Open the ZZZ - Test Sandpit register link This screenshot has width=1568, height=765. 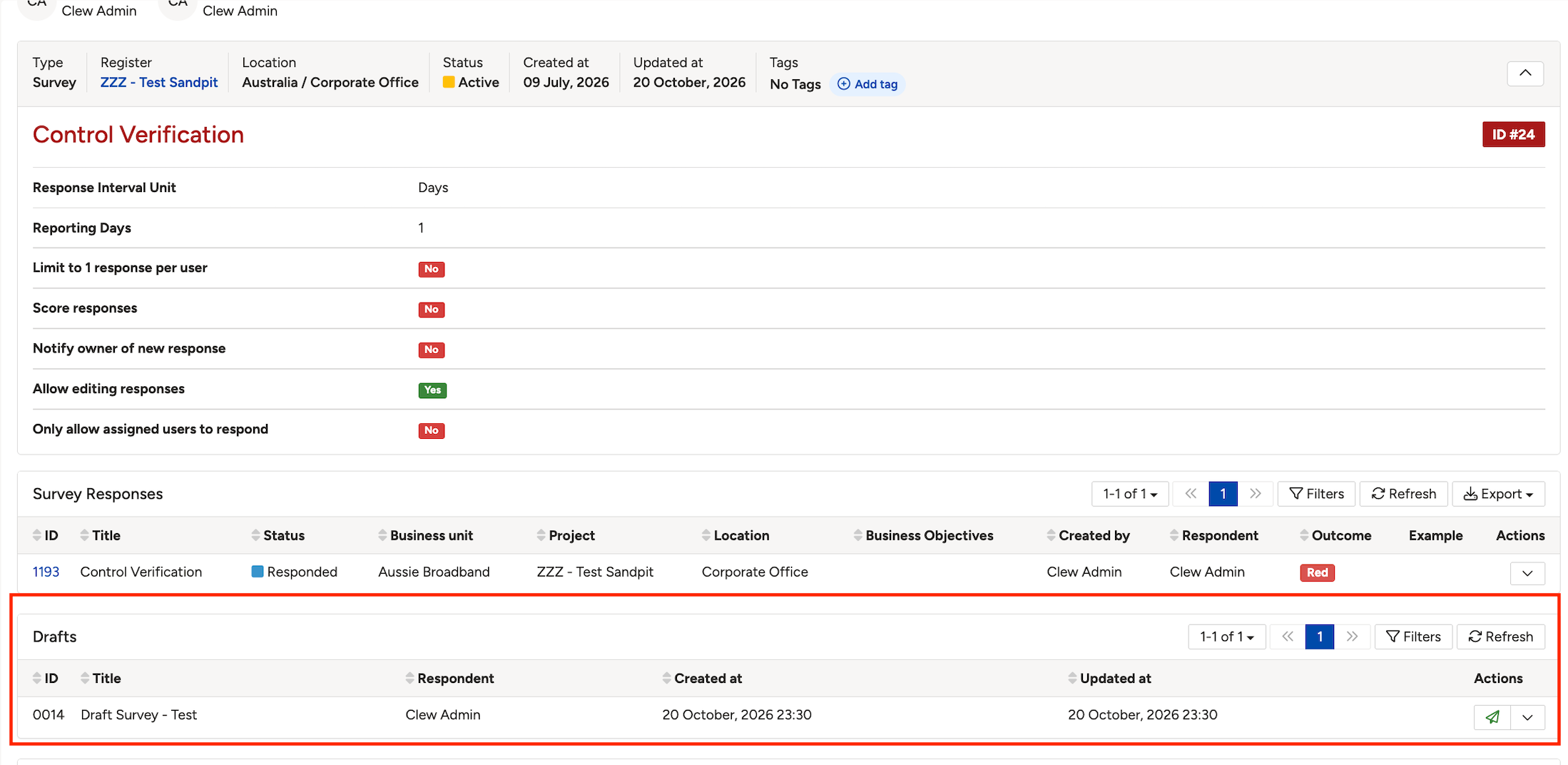point(158,82)
